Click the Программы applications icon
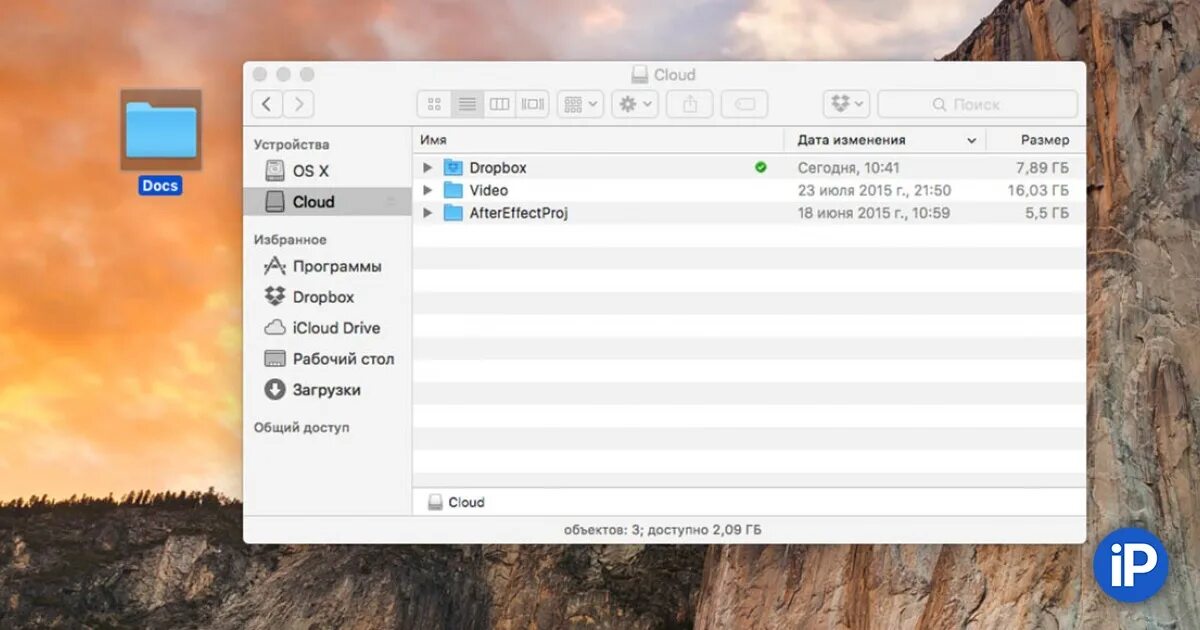 pyautogui.click(x=275, y=266)
